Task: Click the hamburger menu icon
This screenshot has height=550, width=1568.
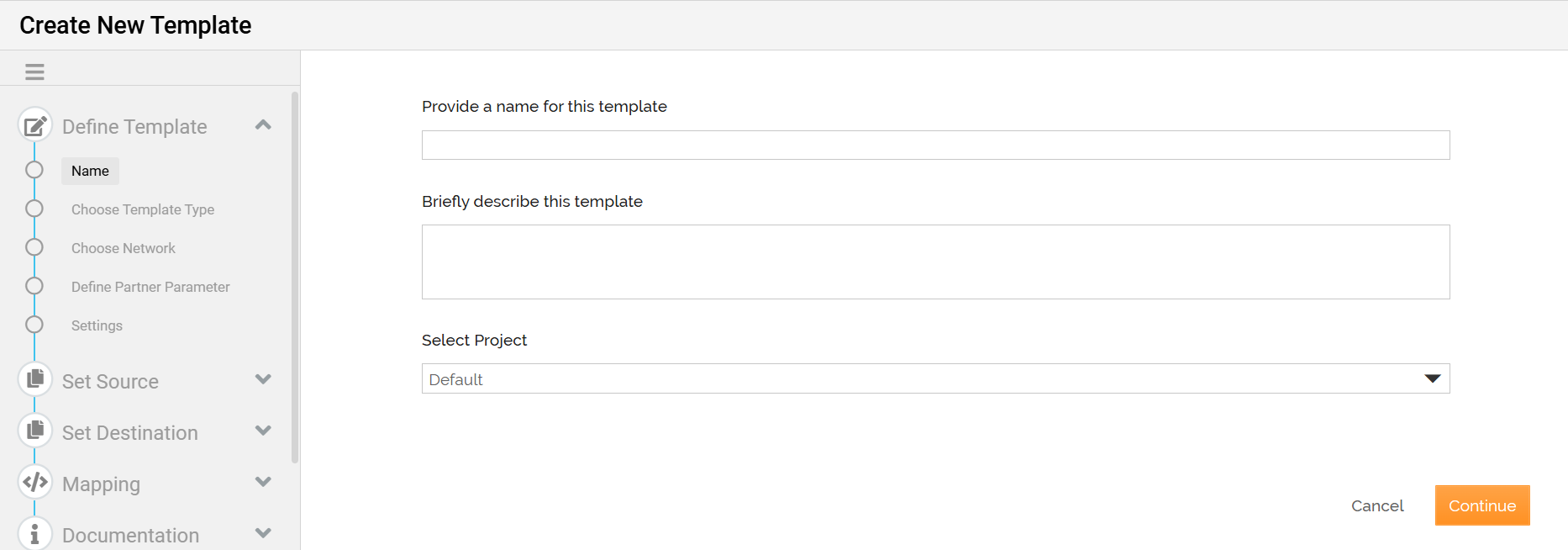Action: click(x=34, y=72)
